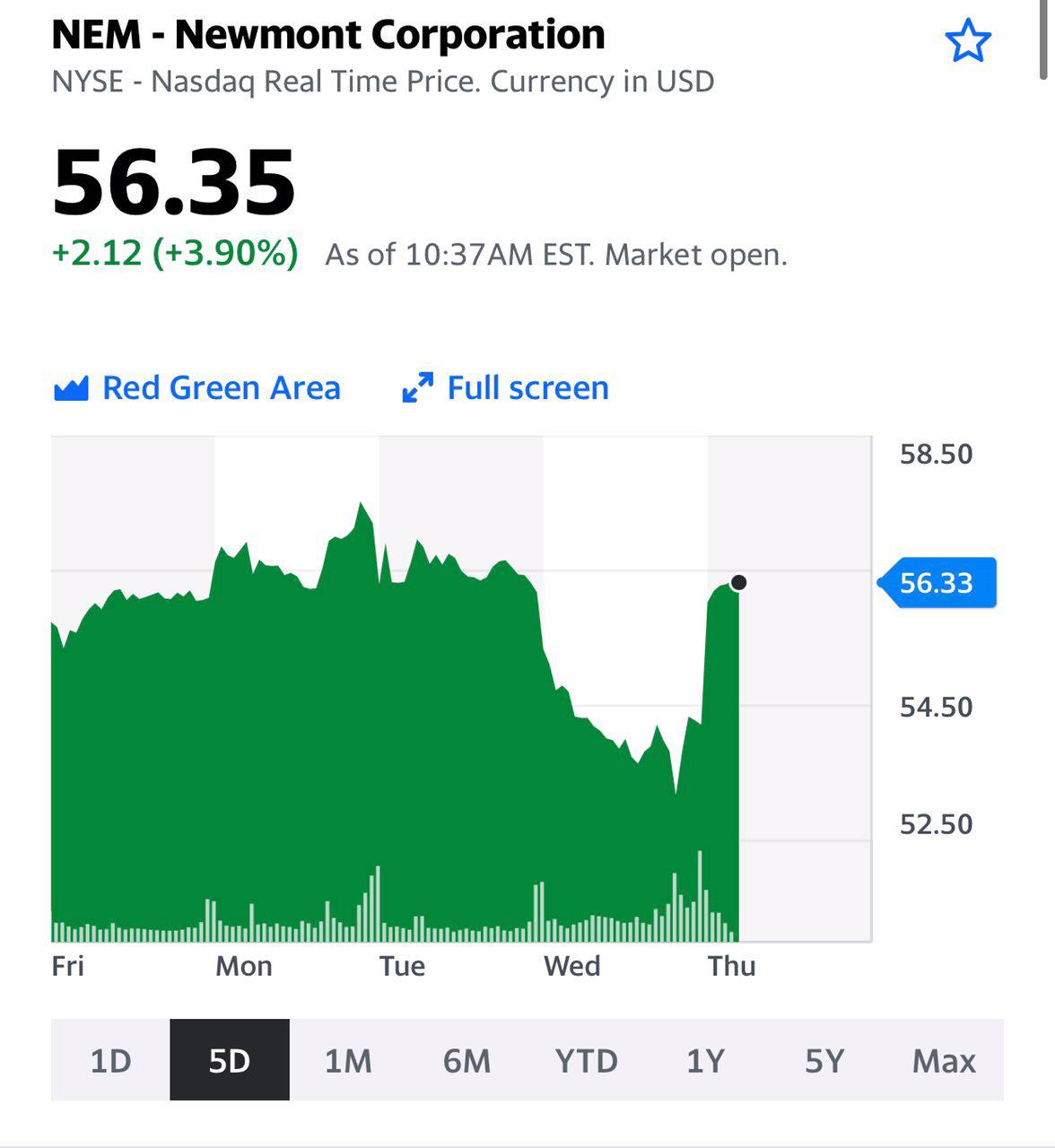Show the Max range

tap(944, 1060)
